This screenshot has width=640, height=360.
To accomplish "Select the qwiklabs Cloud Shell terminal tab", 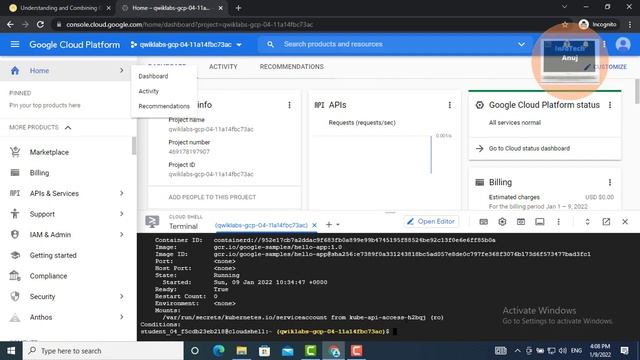I will pyautogui.click(x=261, y=225).
